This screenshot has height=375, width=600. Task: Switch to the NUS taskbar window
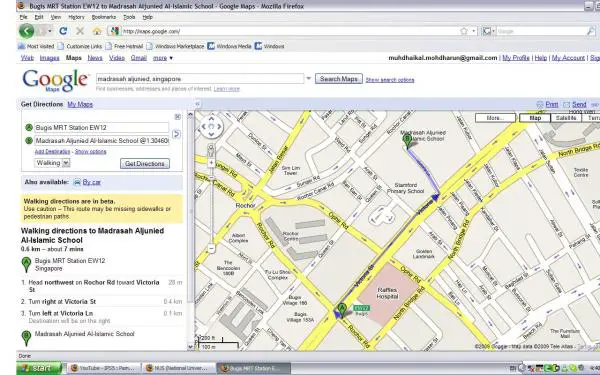coord(178,368)
